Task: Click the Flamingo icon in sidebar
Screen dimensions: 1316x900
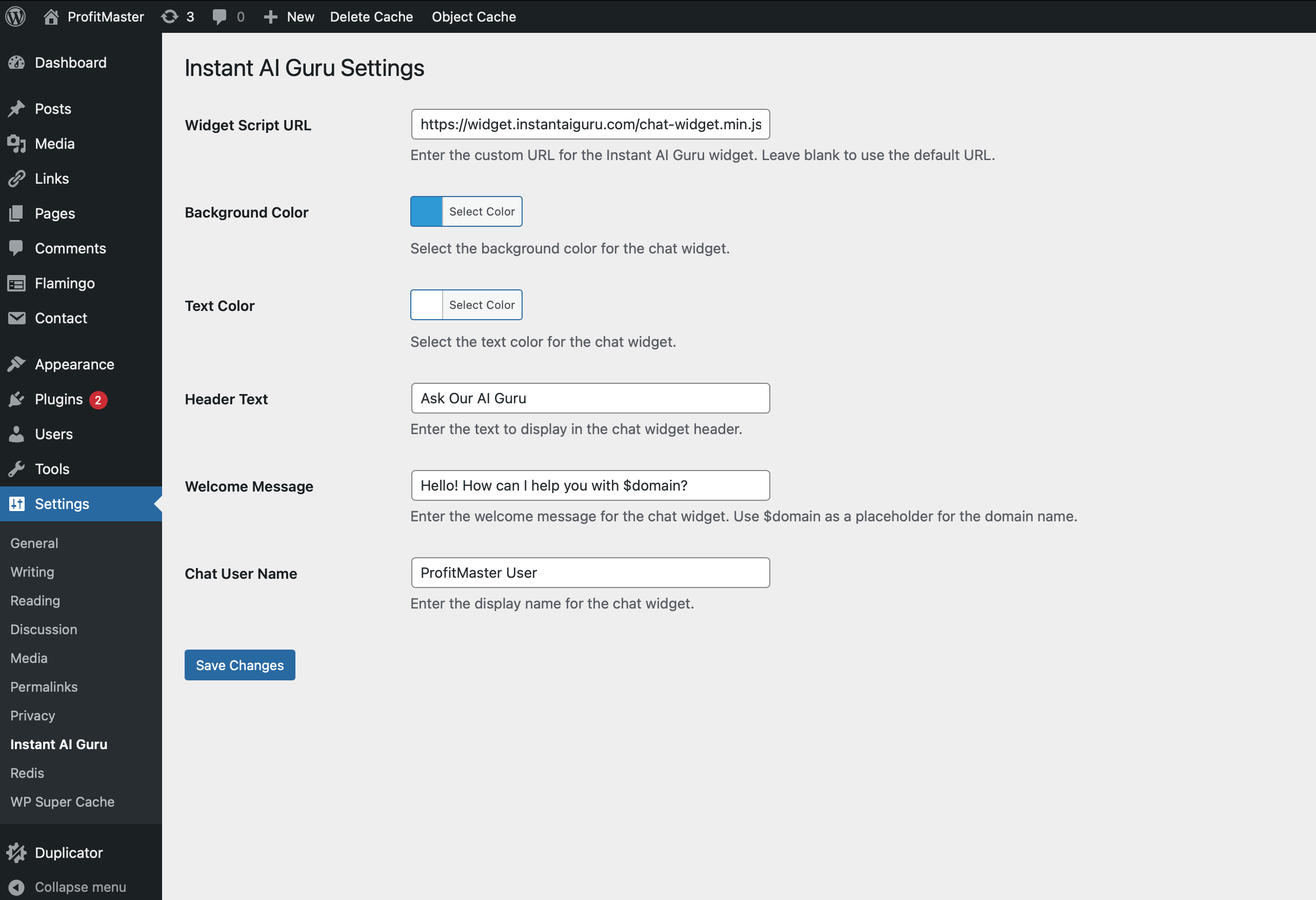Action: tap(16, 283)
